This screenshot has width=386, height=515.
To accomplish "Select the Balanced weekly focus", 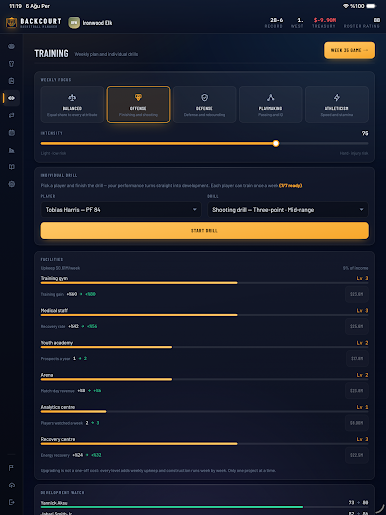I will [x=72, y=104].
